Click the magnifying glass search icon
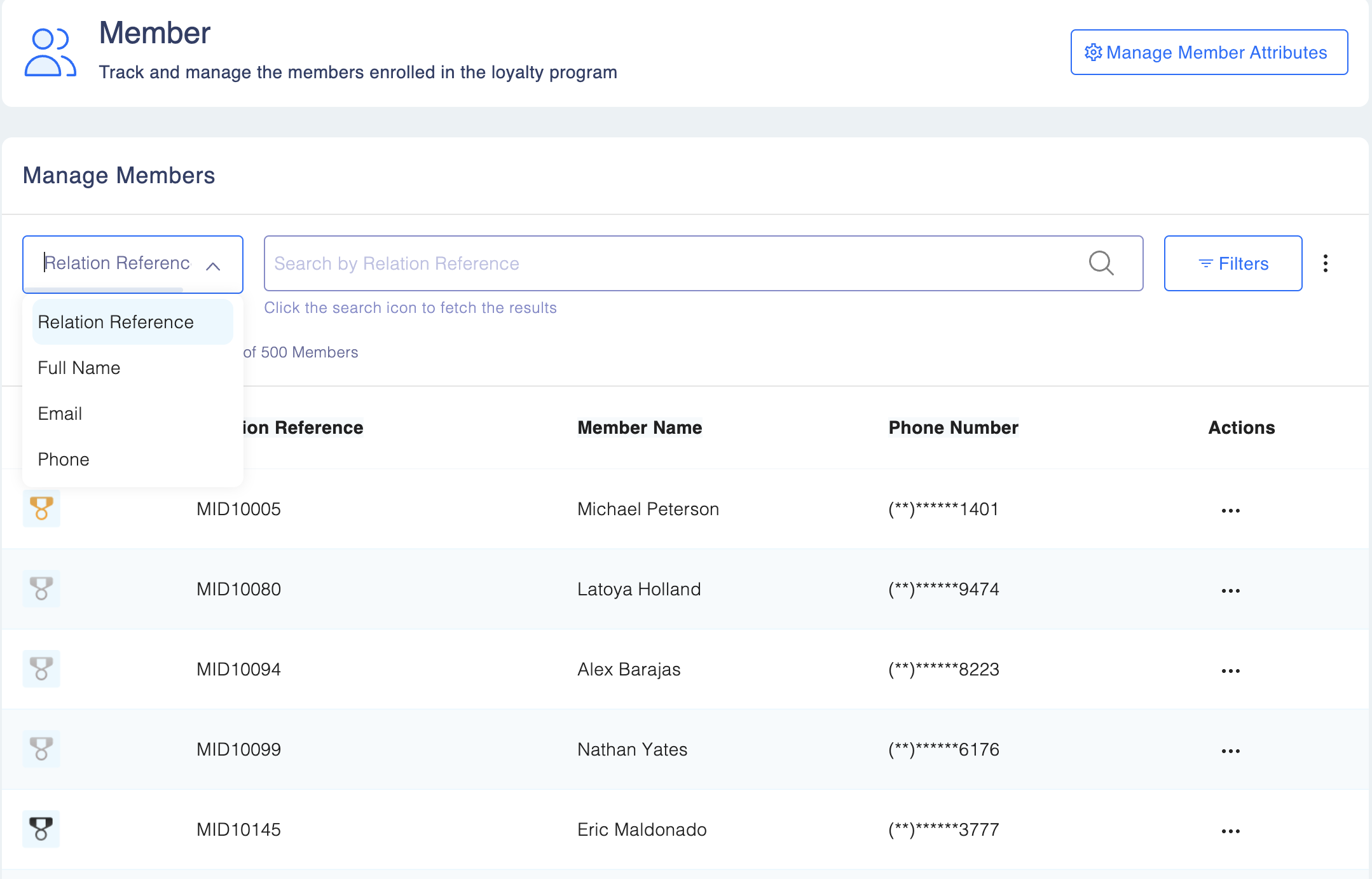Screen dimensions: 1372x879 pyautogui.click(x=1101, y=263)
